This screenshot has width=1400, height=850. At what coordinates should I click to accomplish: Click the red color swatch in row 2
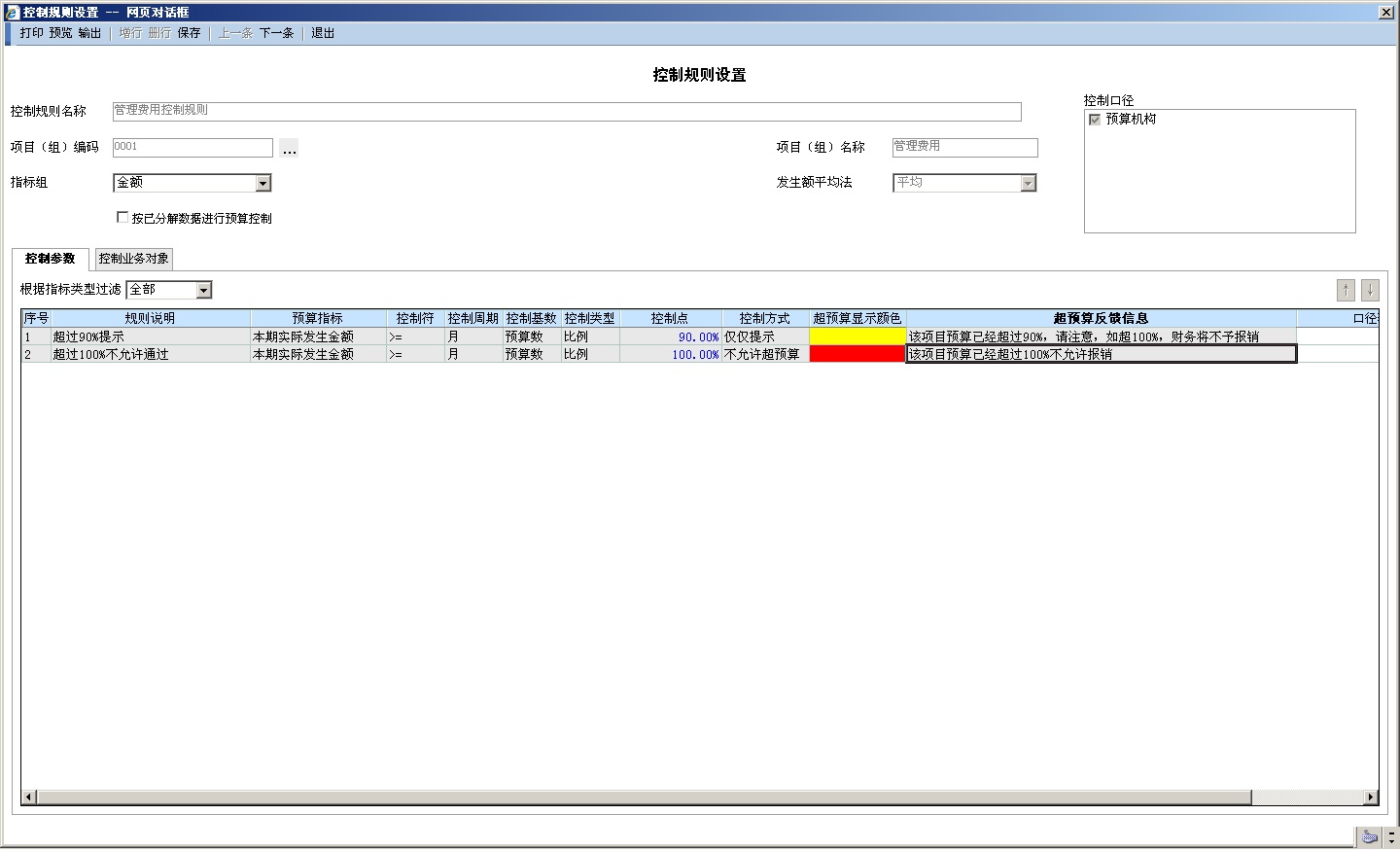[x=857, y=354]
